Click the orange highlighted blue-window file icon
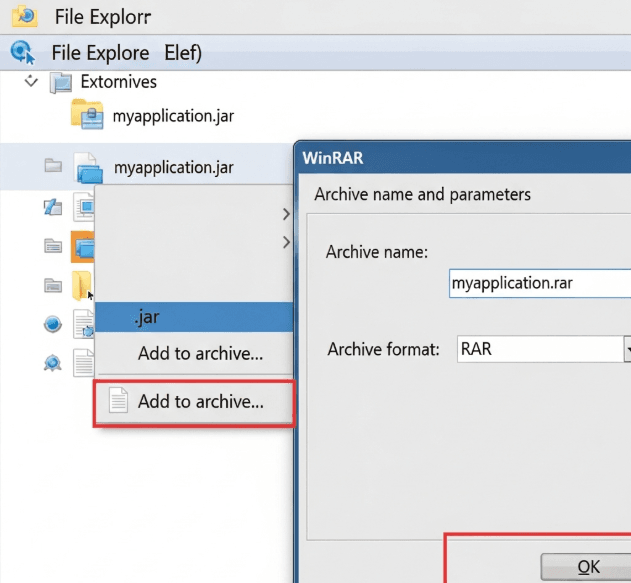Screen dimensions: 631x583 (x=83, y=247)
